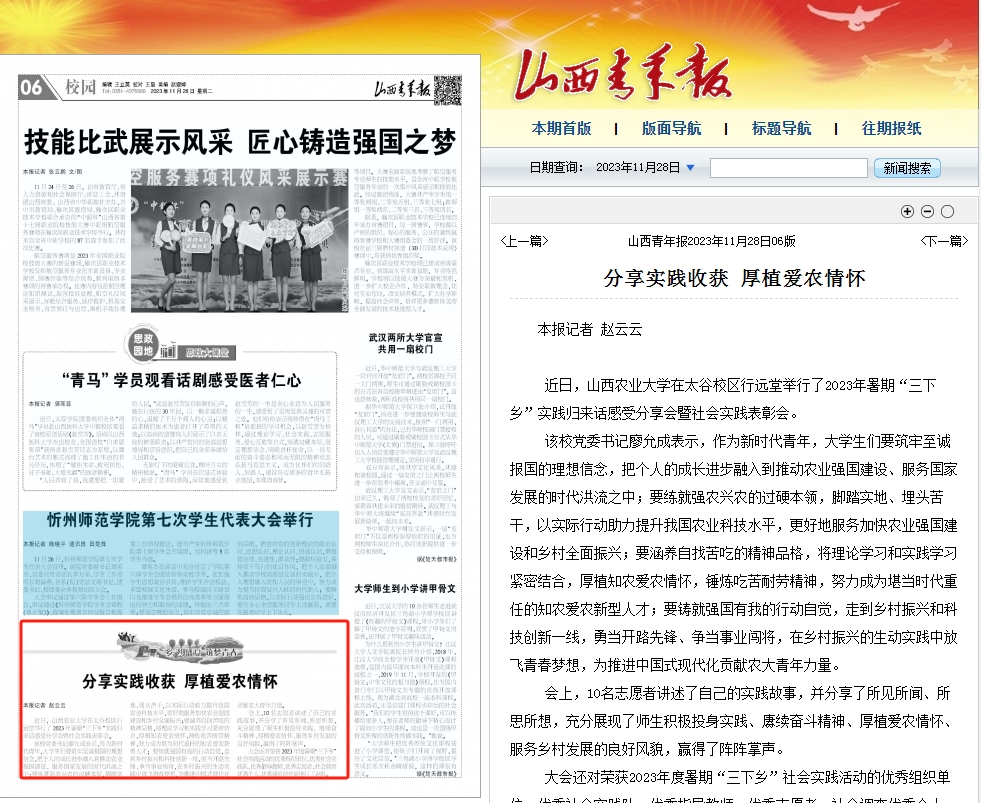Click the QR code on newspaper page

pos(448,90)
